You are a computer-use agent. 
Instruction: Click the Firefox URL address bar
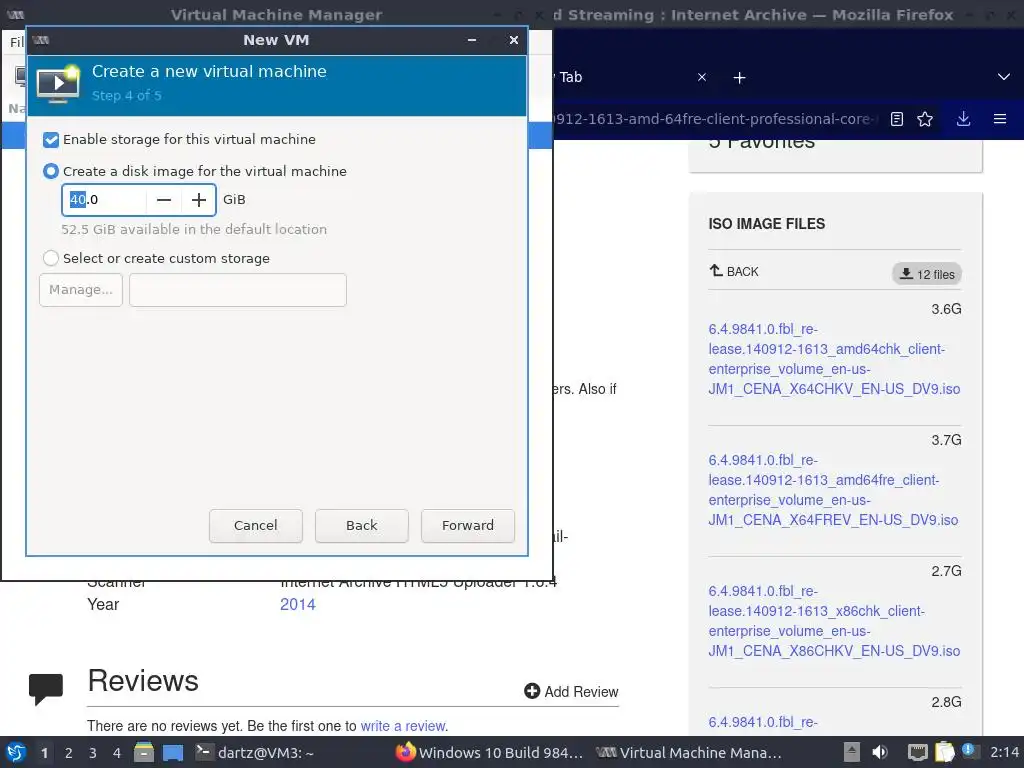coord(715,119)
